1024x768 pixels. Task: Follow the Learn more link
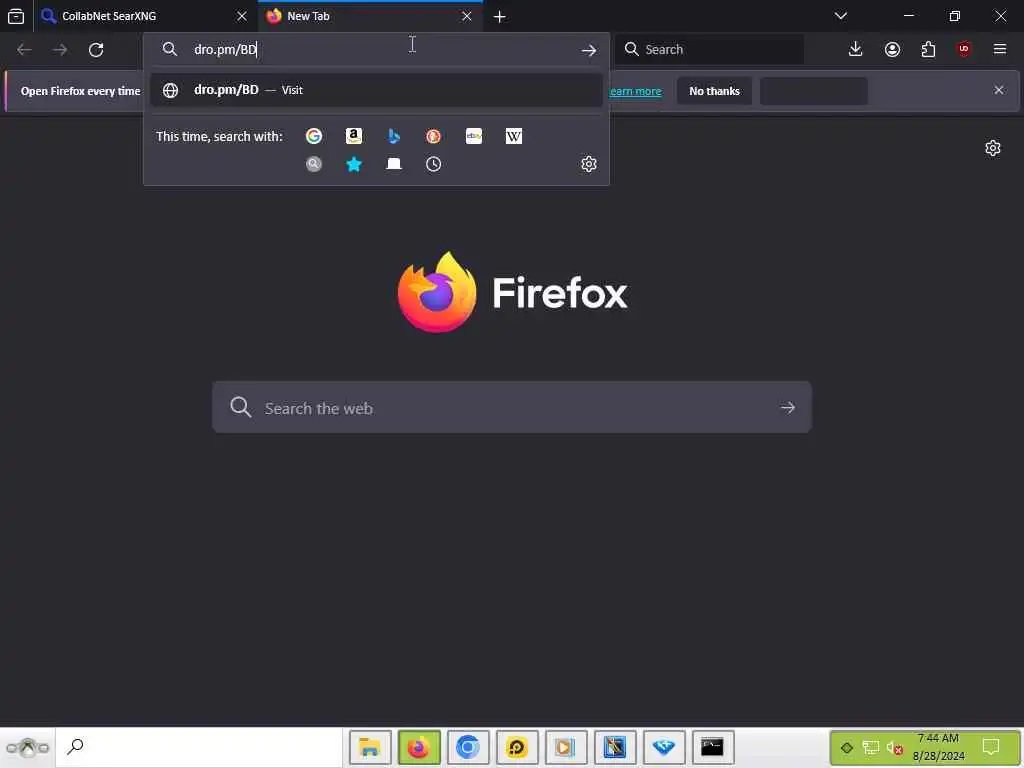tap(635, 91)
